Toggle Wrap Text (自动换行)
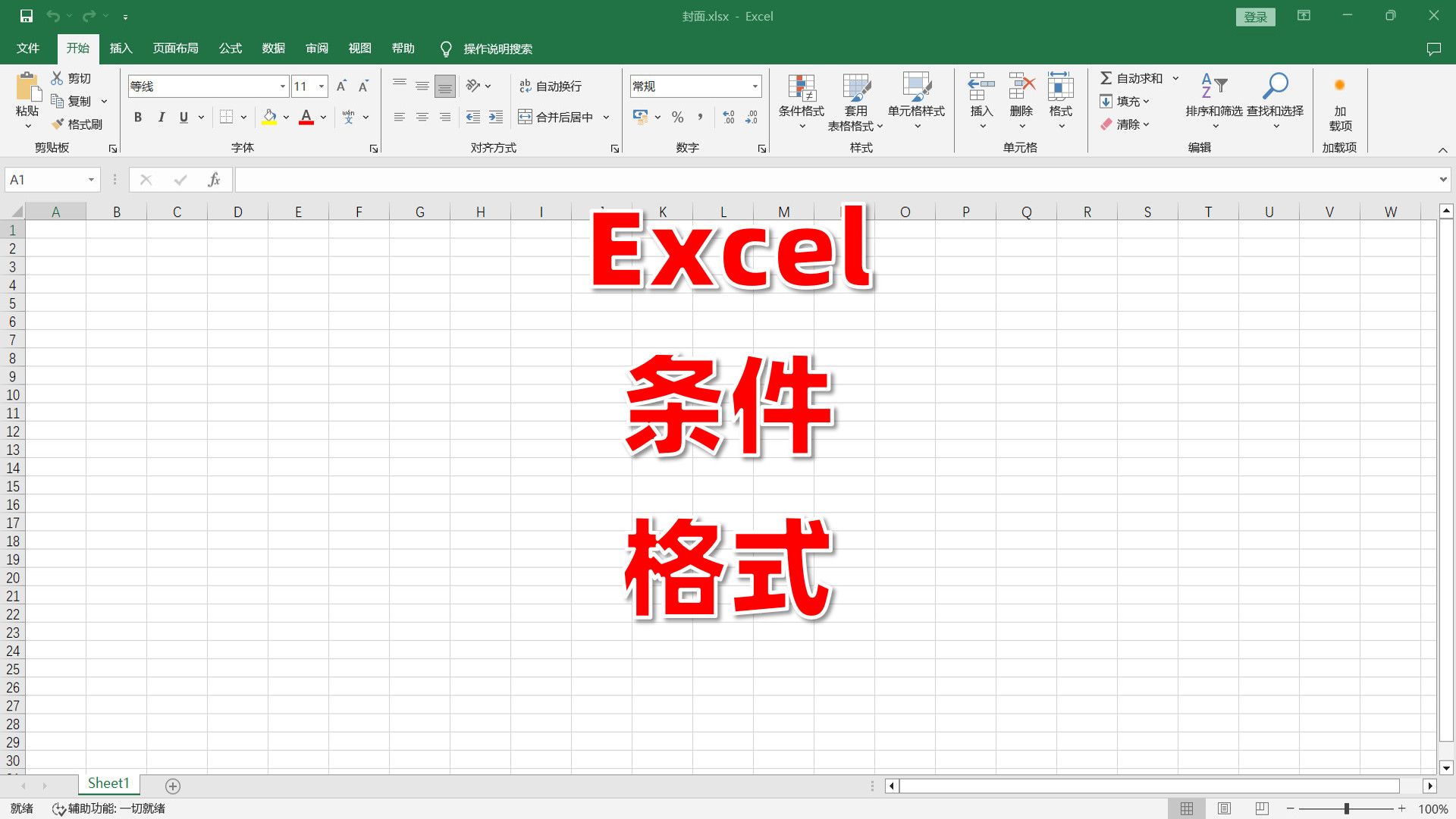This screenshot has width=1456, height=819. pos(551,86)
